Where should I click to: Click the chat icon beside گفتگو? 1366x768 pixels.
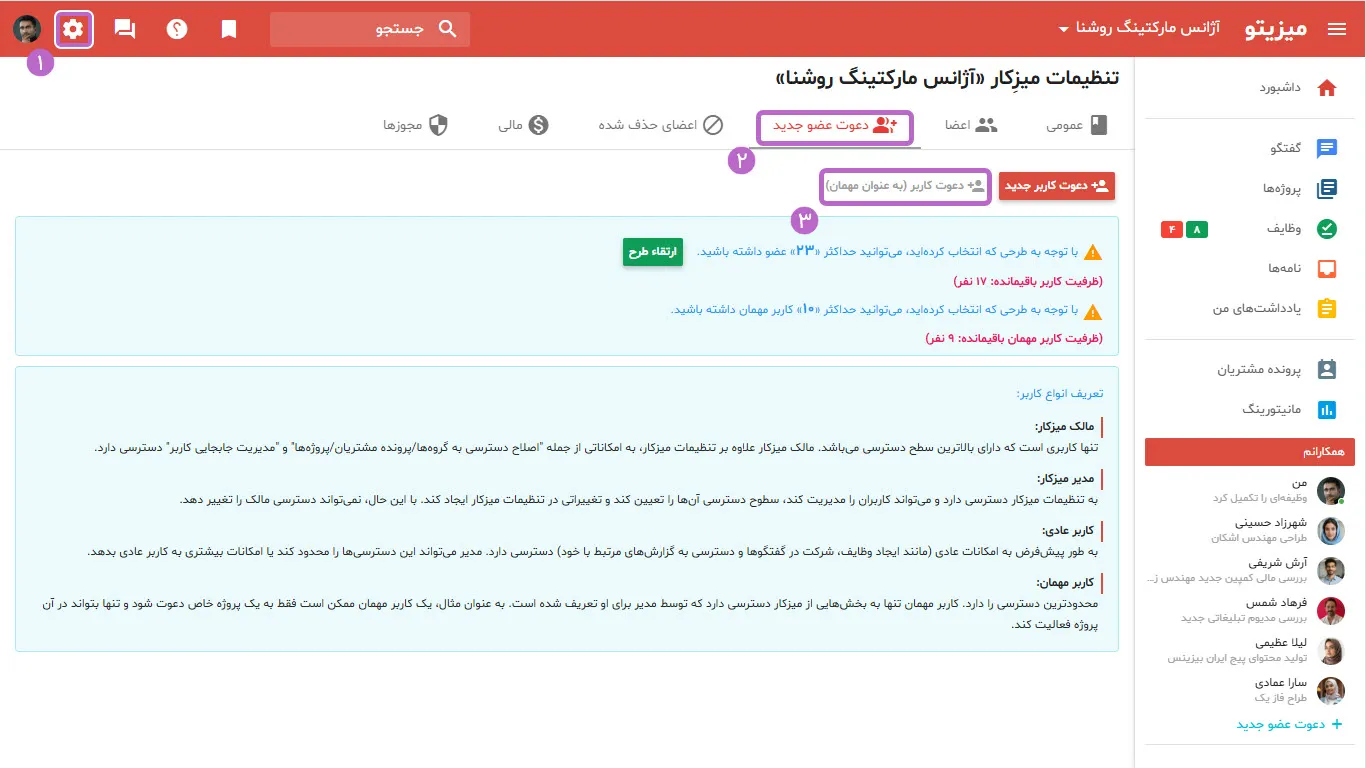1327,149
